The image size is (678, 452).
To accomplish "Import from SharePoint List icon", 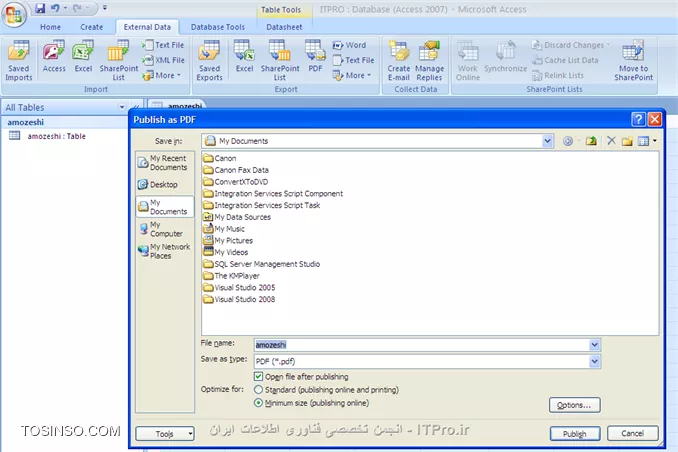I will (x=118, y=60).
